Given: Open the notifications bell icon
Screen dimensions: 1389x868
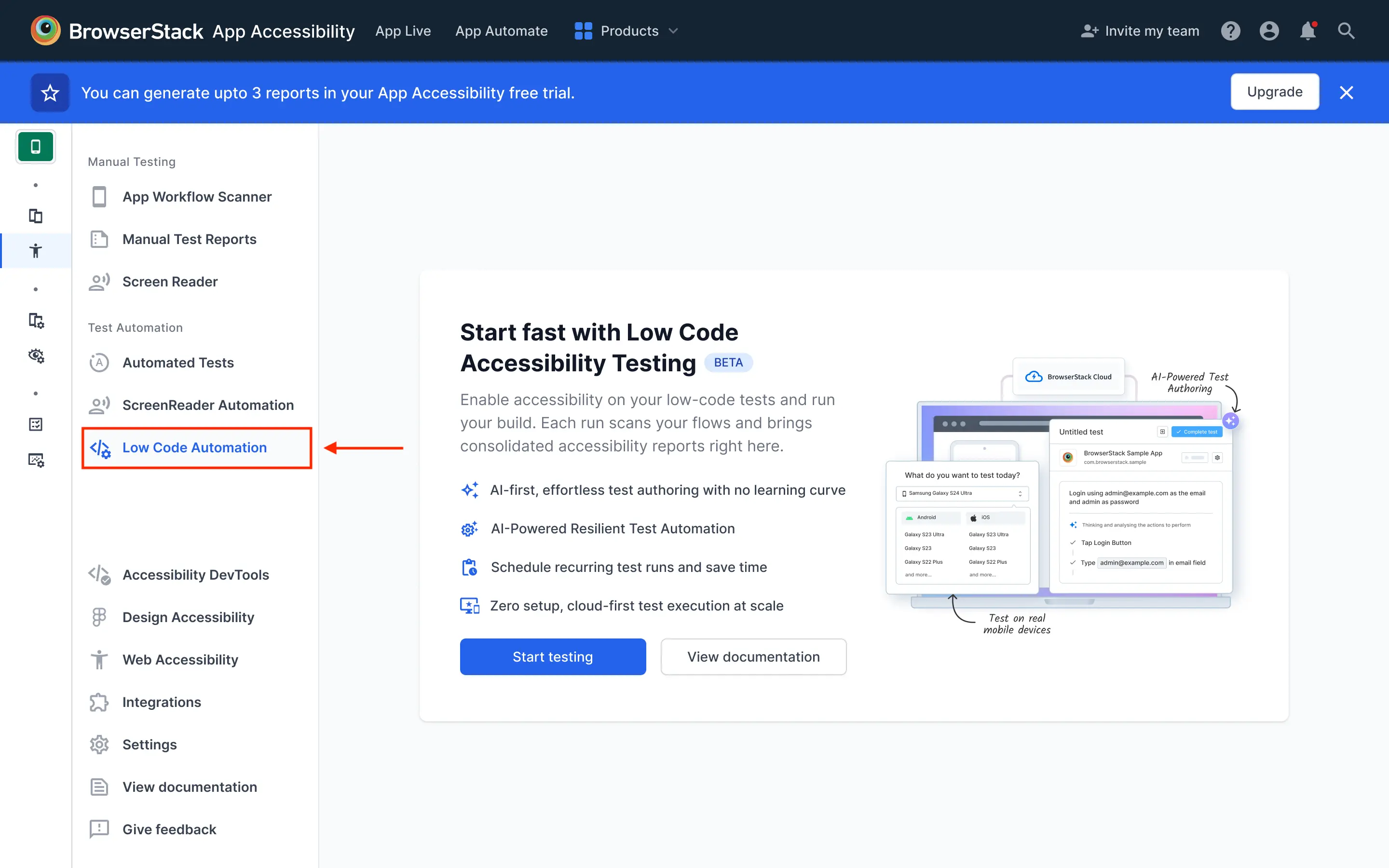Looking at the screenshot, I should tap(1307, 31).
